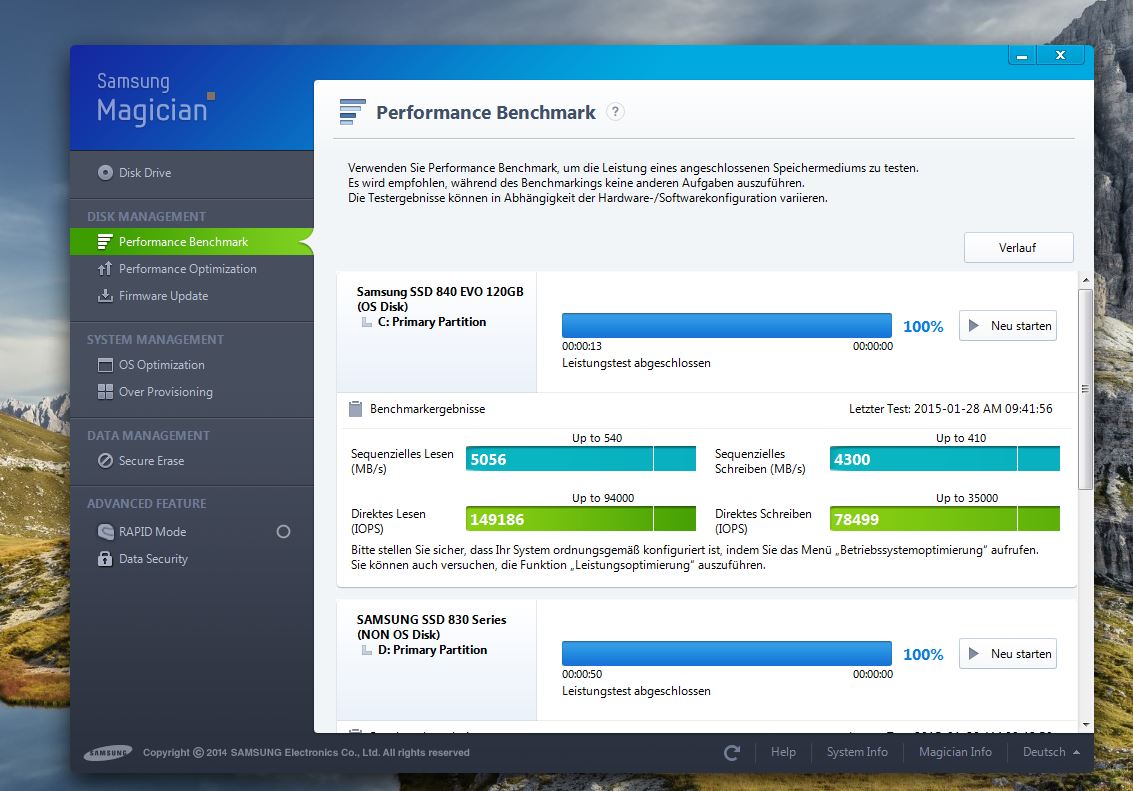Click the Samsung SSD 840 EVO 120GB label
This screenshot has width=1133, height=791.
(440, 292)
